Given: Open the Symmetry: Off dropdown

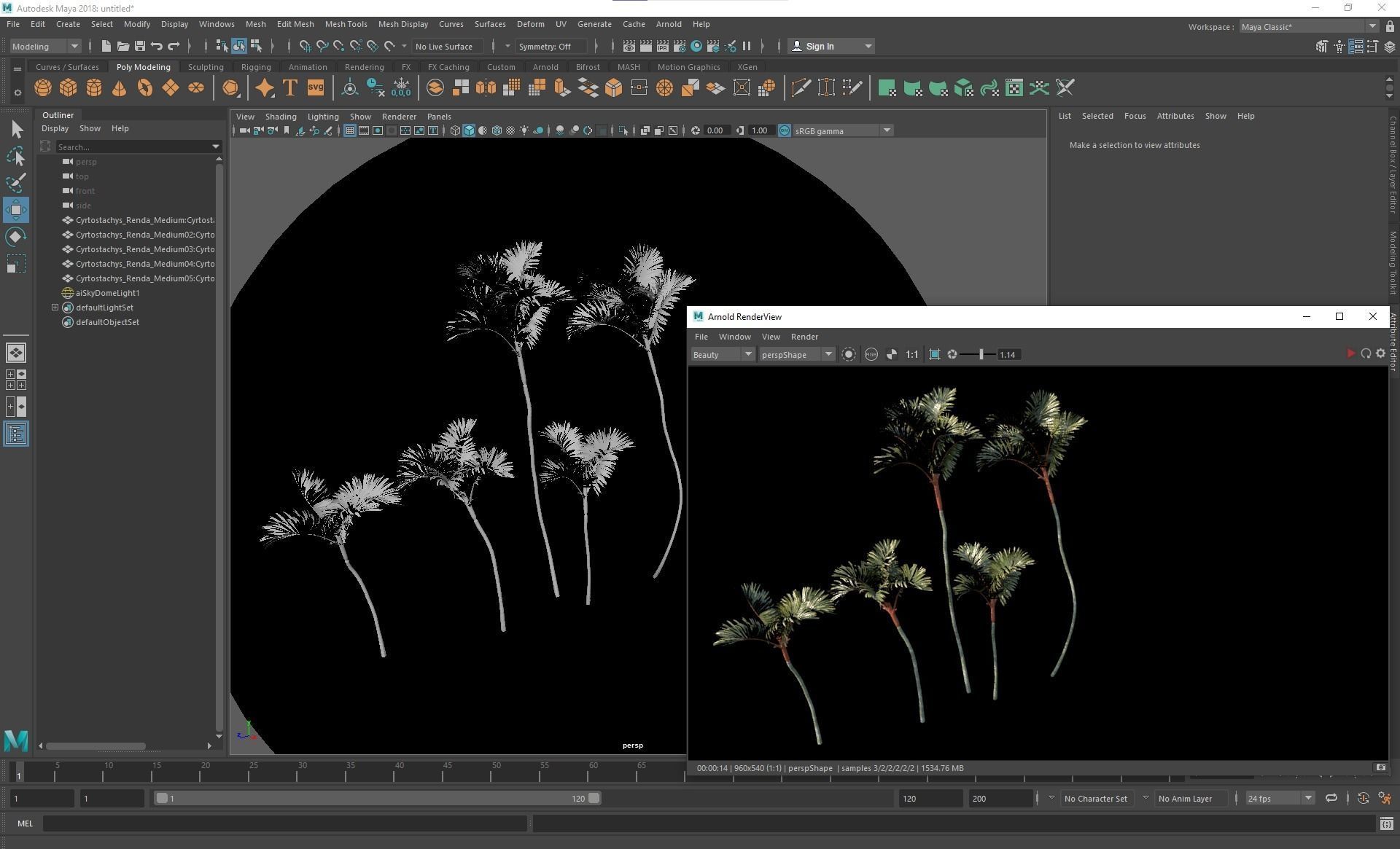Looking at the screenshot, I should point(552,46).
